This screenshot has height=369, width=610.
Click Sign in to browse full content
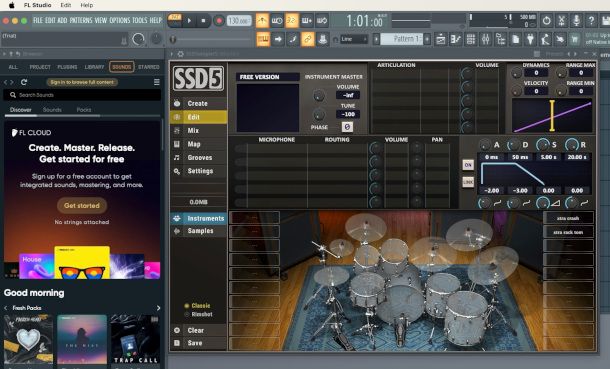pos(82,82)
